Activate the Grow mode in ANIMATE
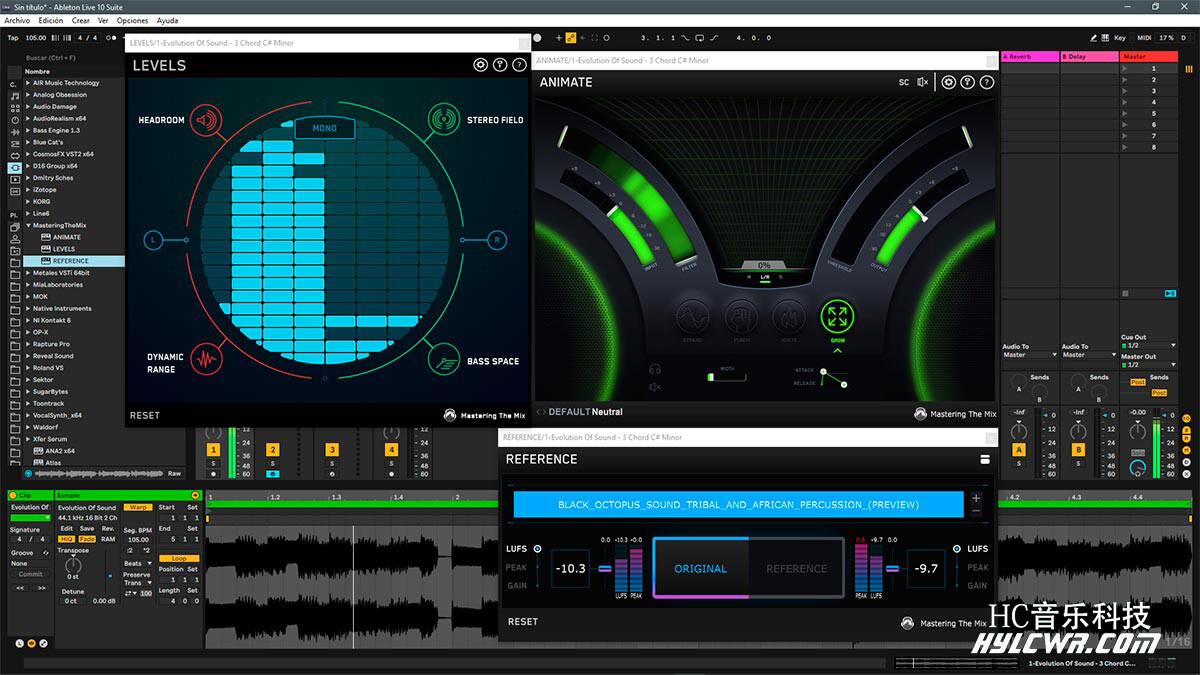1200x675 pixels. (838, 317)
